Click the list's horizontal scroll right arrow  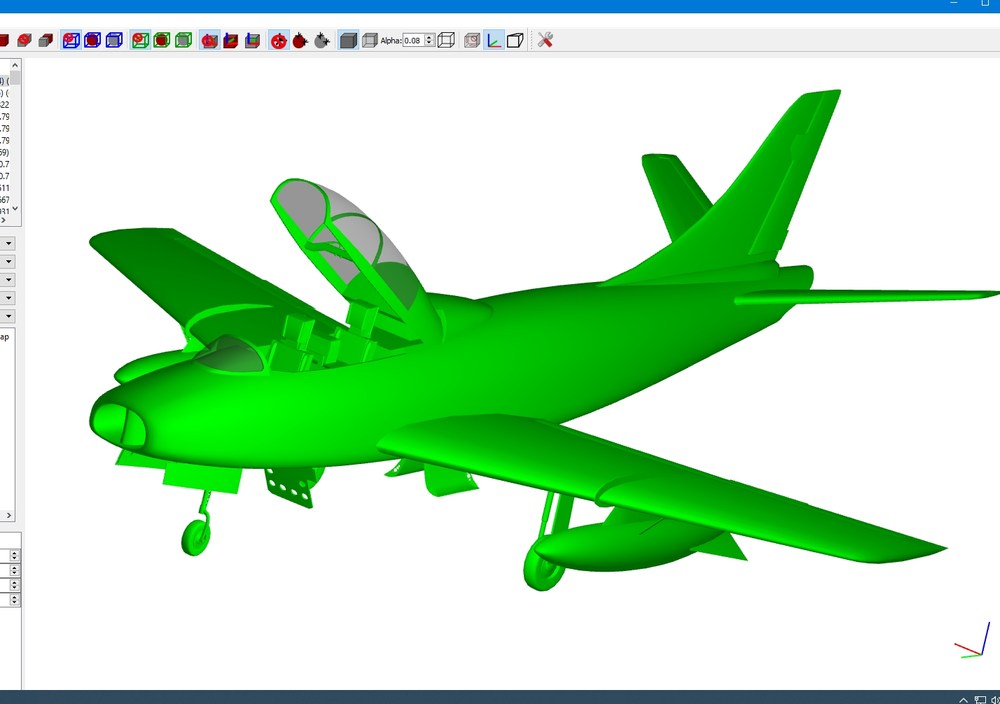[x=4, y=220]
